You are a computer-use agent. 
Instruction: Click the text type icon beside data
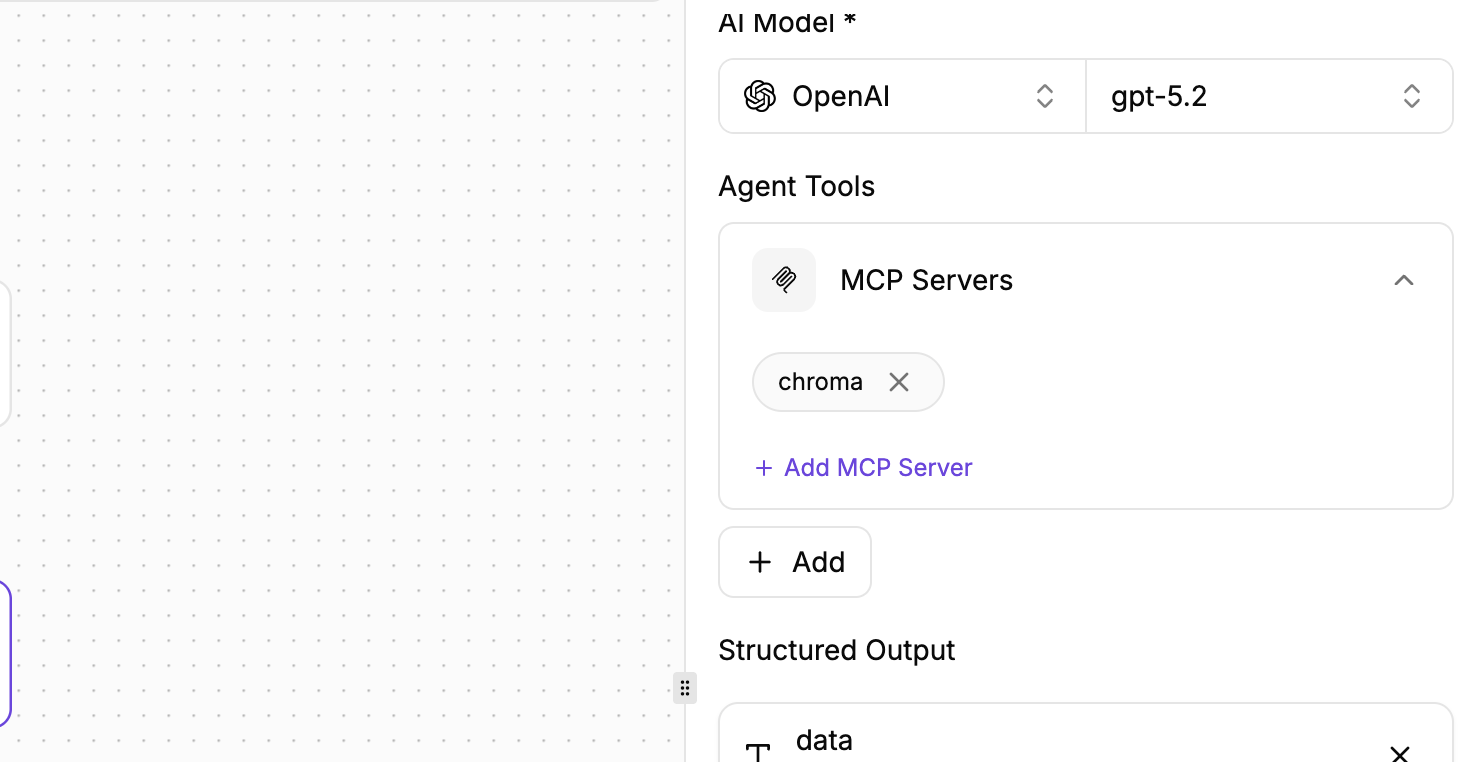(x=759, y=752)
